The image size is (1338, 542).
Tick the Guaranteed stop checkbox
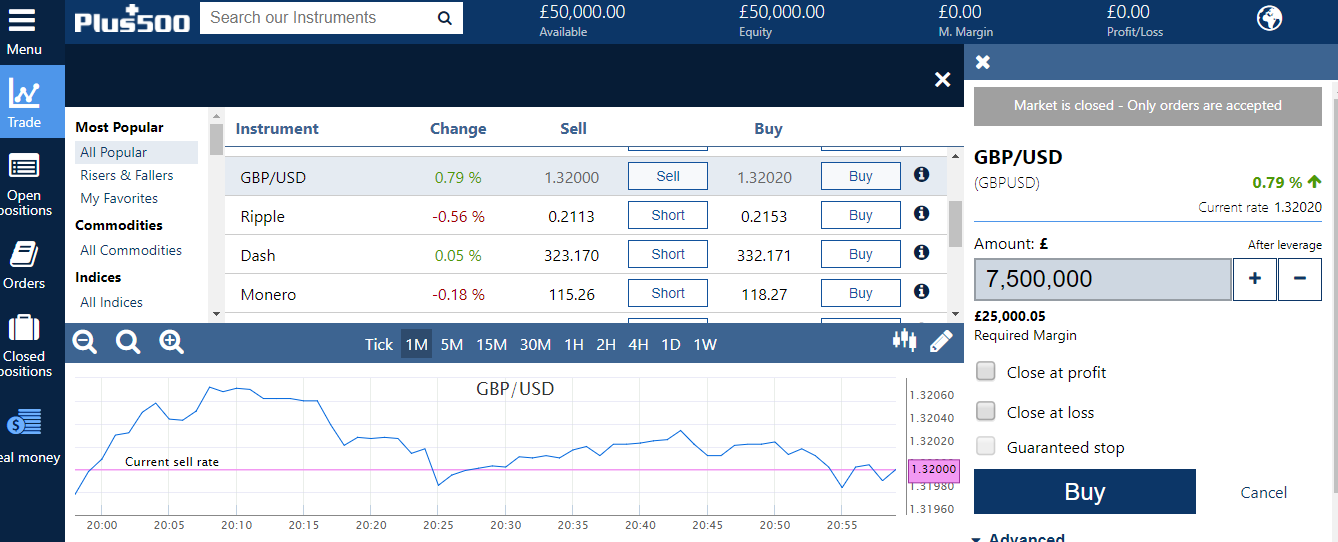point(986,447)
